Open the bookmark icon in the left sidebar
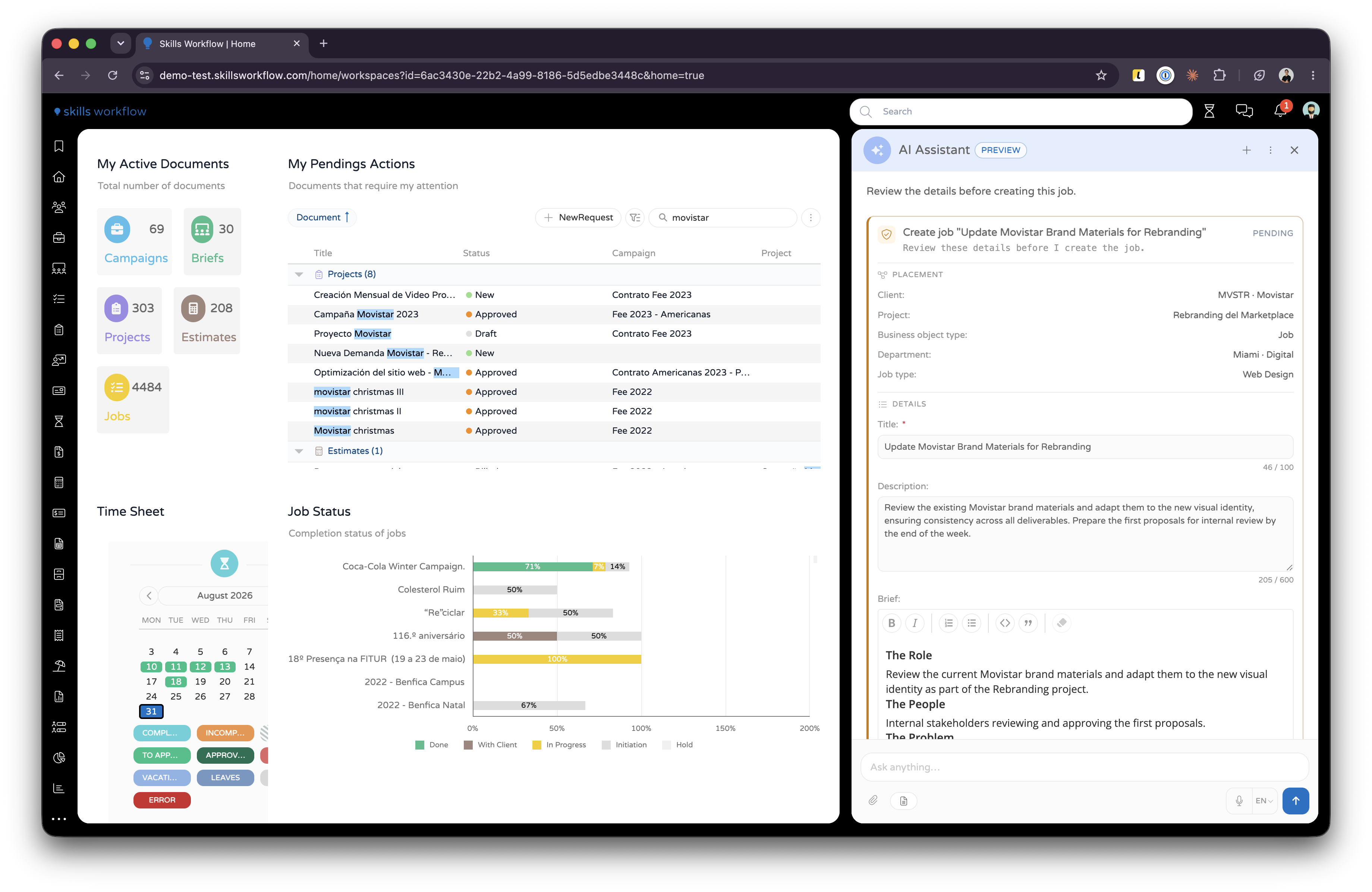 [59, 147]
